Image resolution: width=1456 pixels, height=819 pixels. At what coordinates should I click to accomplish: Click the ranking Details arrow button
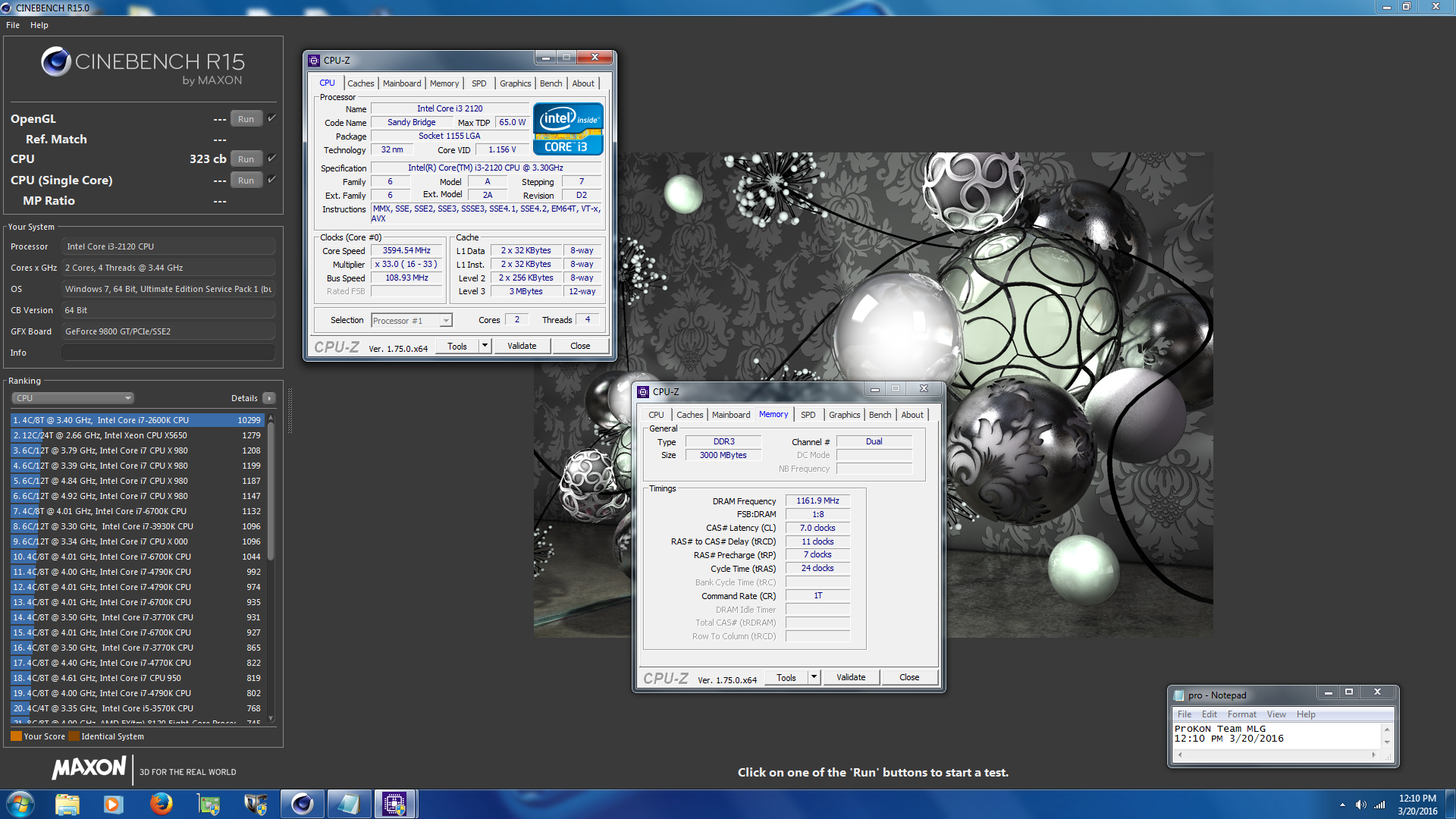tap(269, 398)
